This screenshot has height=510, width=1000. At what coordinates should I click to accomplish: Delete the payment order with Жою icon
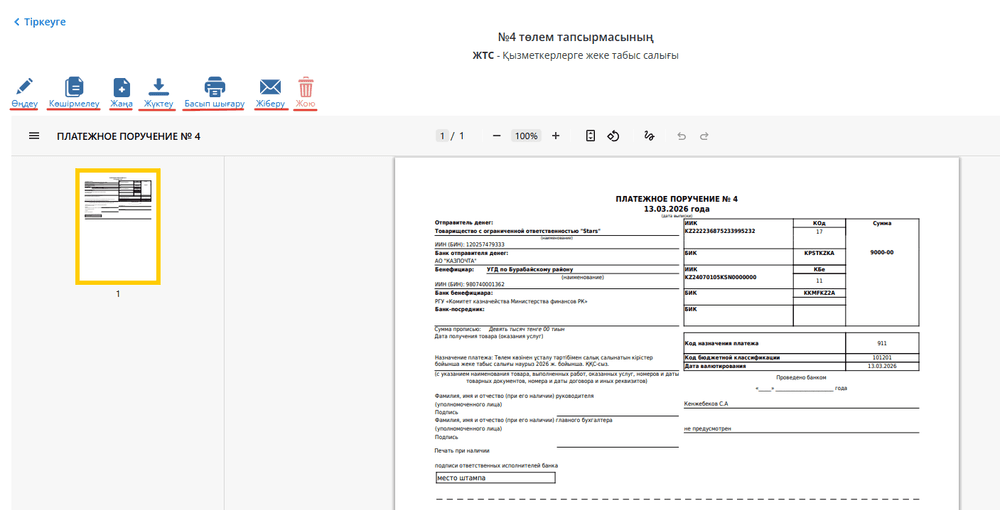tap(306, 87)
